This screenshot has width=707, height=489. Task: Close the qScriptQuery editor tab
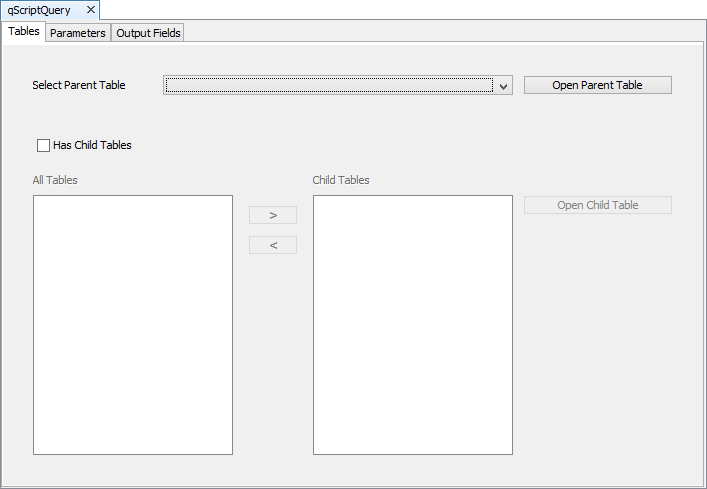(x=91, y=10)
